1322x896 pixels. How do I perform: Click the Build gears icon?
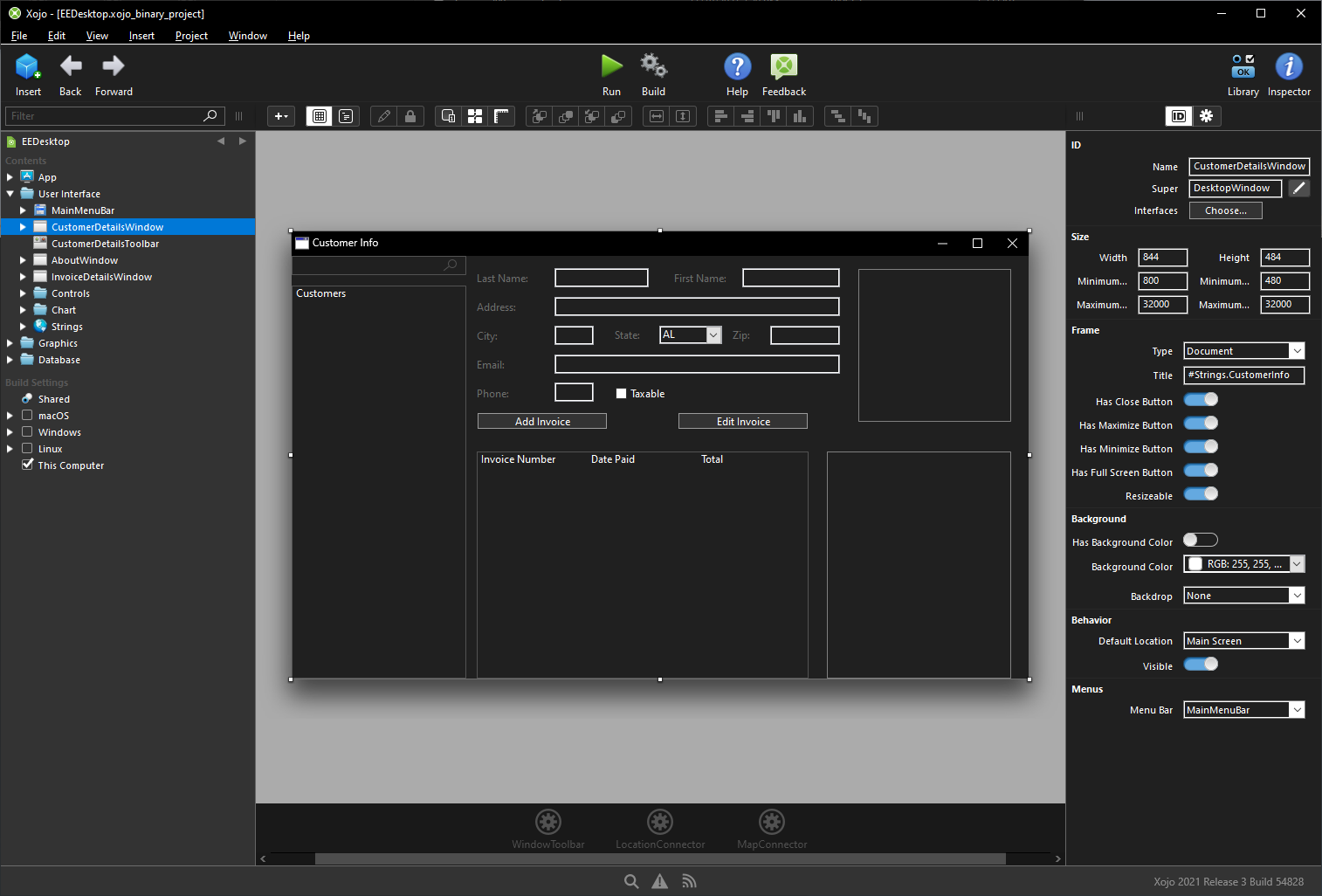pos(653,65)
